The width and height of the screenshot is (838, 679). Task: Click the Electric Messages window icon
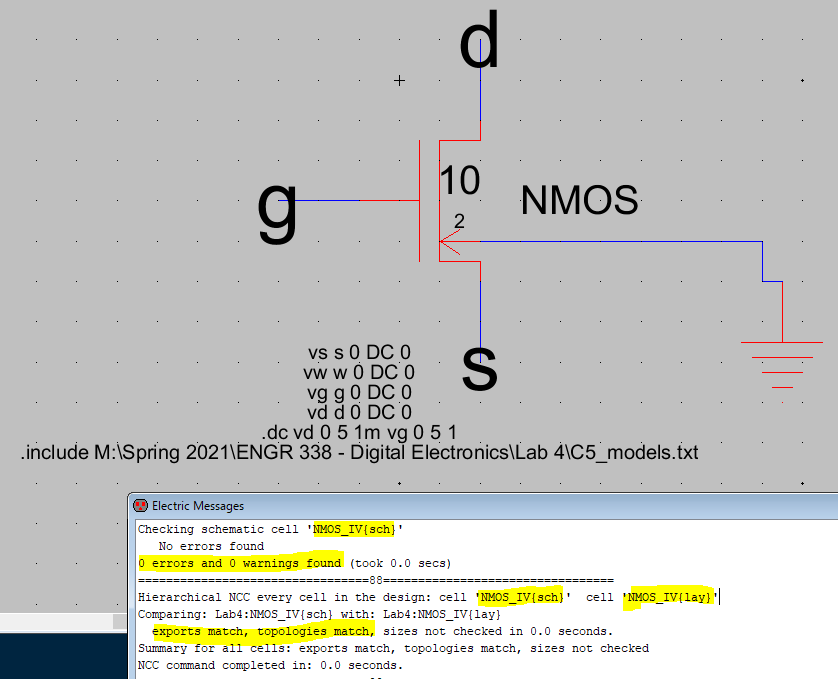click(x=140, y=506)
